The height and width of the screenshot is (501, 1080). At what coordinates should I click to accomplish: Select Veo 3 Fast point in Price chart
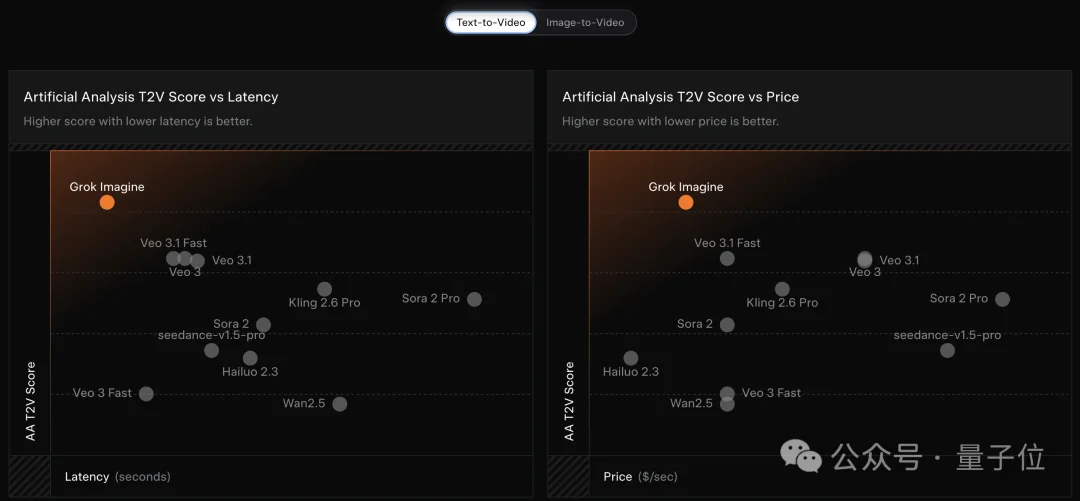click(727, 393)
